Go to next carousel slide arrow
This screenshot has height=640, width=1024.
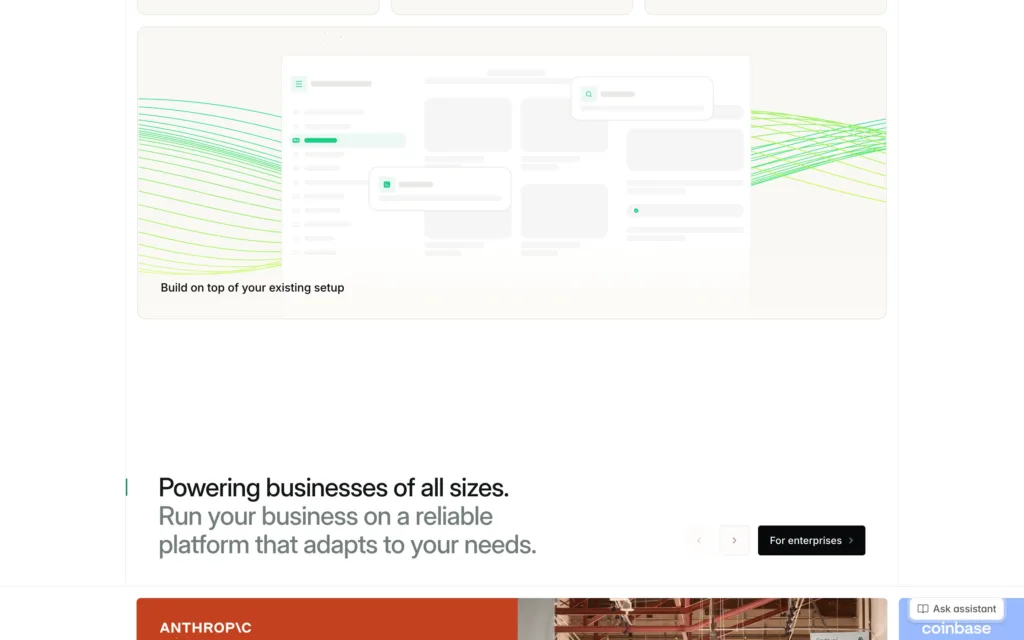(734, 540)
